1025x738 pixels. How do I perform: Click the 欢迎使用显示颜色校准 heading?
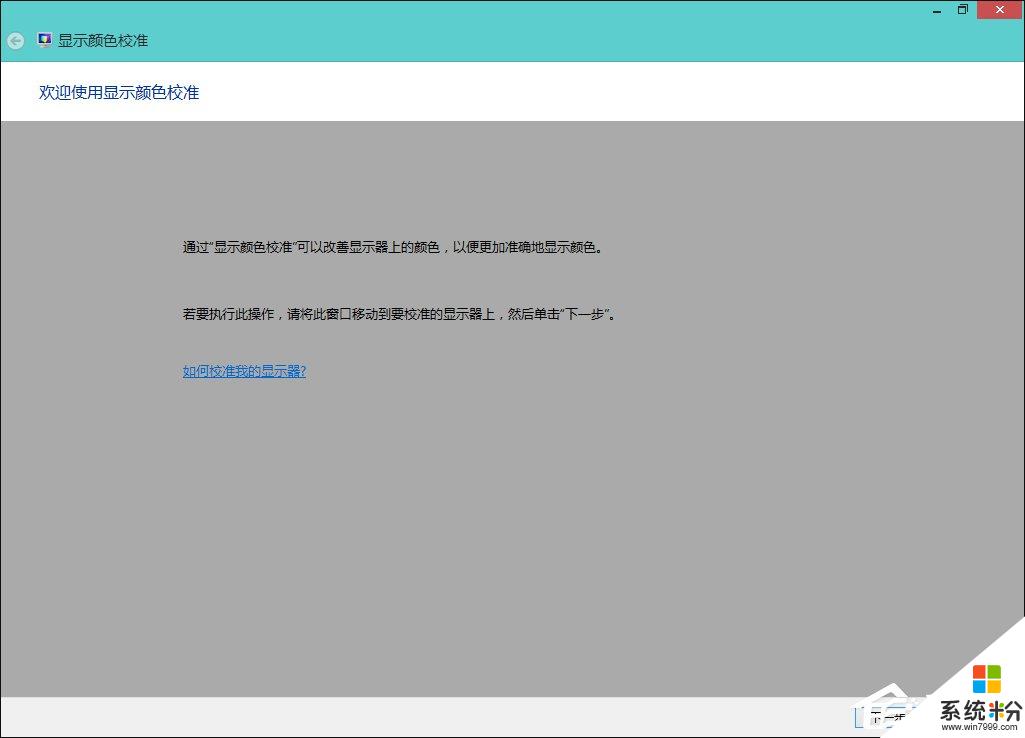click(119, 92)
